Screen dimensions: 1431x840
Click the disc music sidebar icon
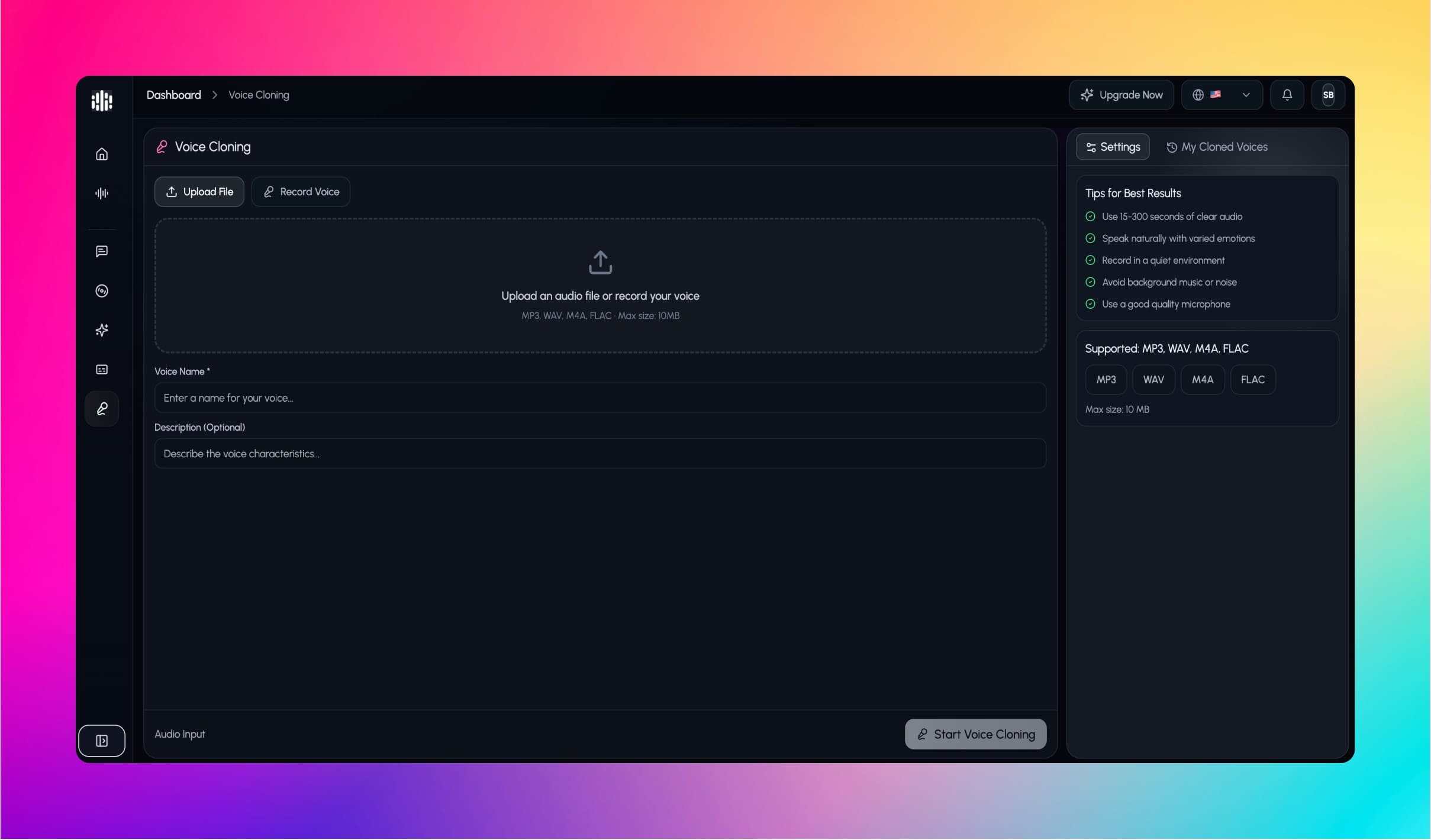102,291
